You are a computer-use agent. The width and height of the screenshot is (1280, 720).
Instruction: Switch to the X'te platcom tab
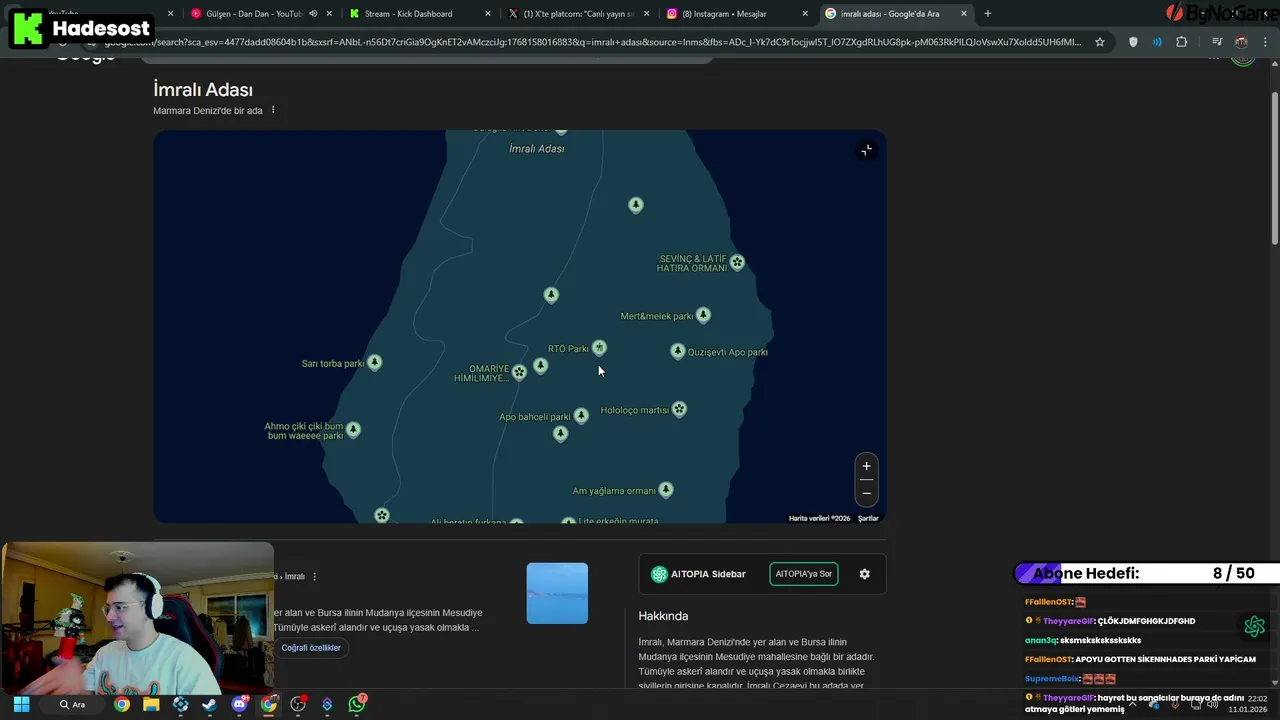tap(579, 14)
